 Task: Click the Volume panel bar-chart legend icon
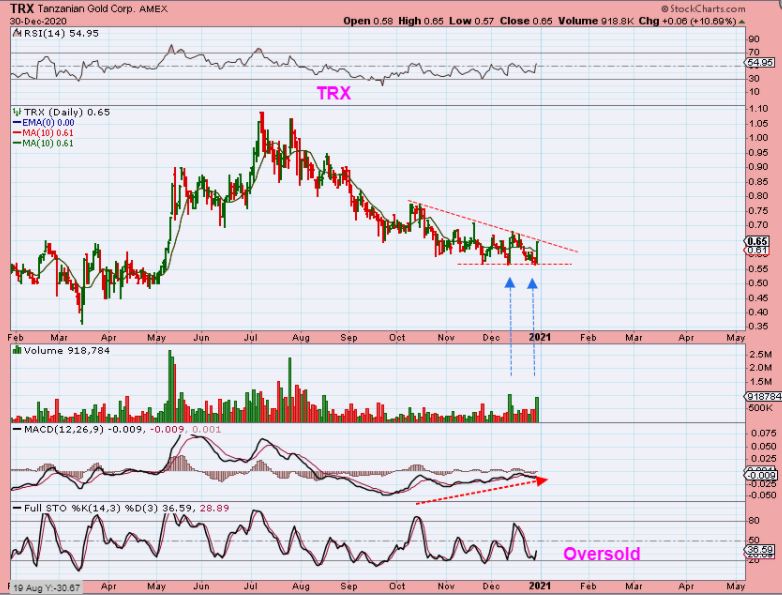pos(17,350)
